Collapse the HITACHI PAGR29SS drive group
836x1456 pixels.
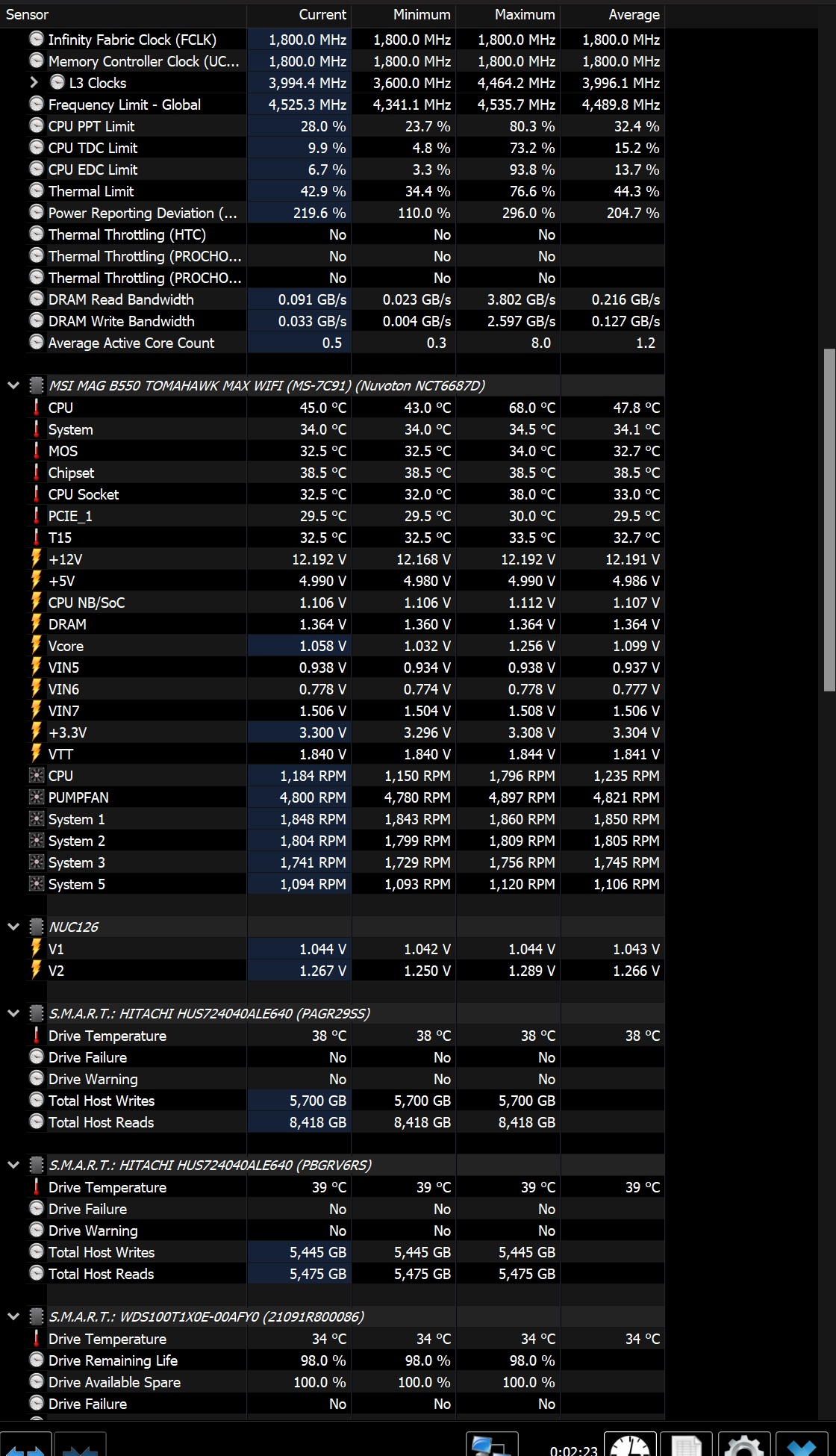click(13, 1013)
